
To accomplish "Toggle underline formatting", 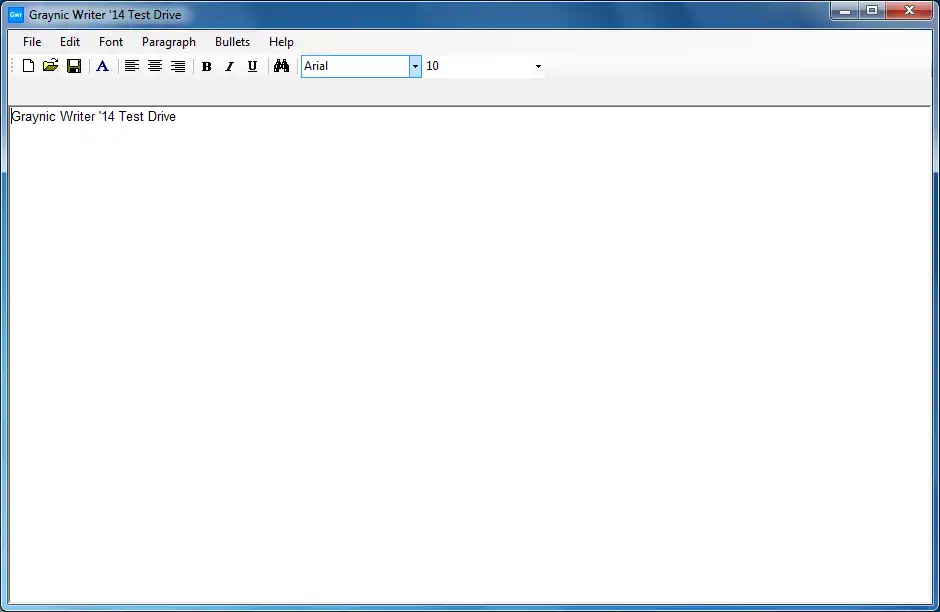I will pos(252,67).
